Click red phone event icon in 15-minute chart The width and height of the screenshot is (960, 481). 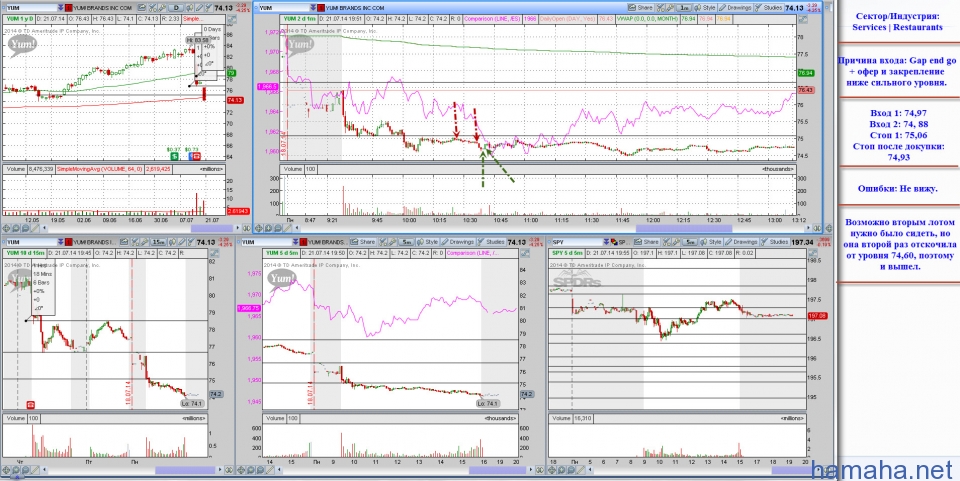click(x=31, y=405)
